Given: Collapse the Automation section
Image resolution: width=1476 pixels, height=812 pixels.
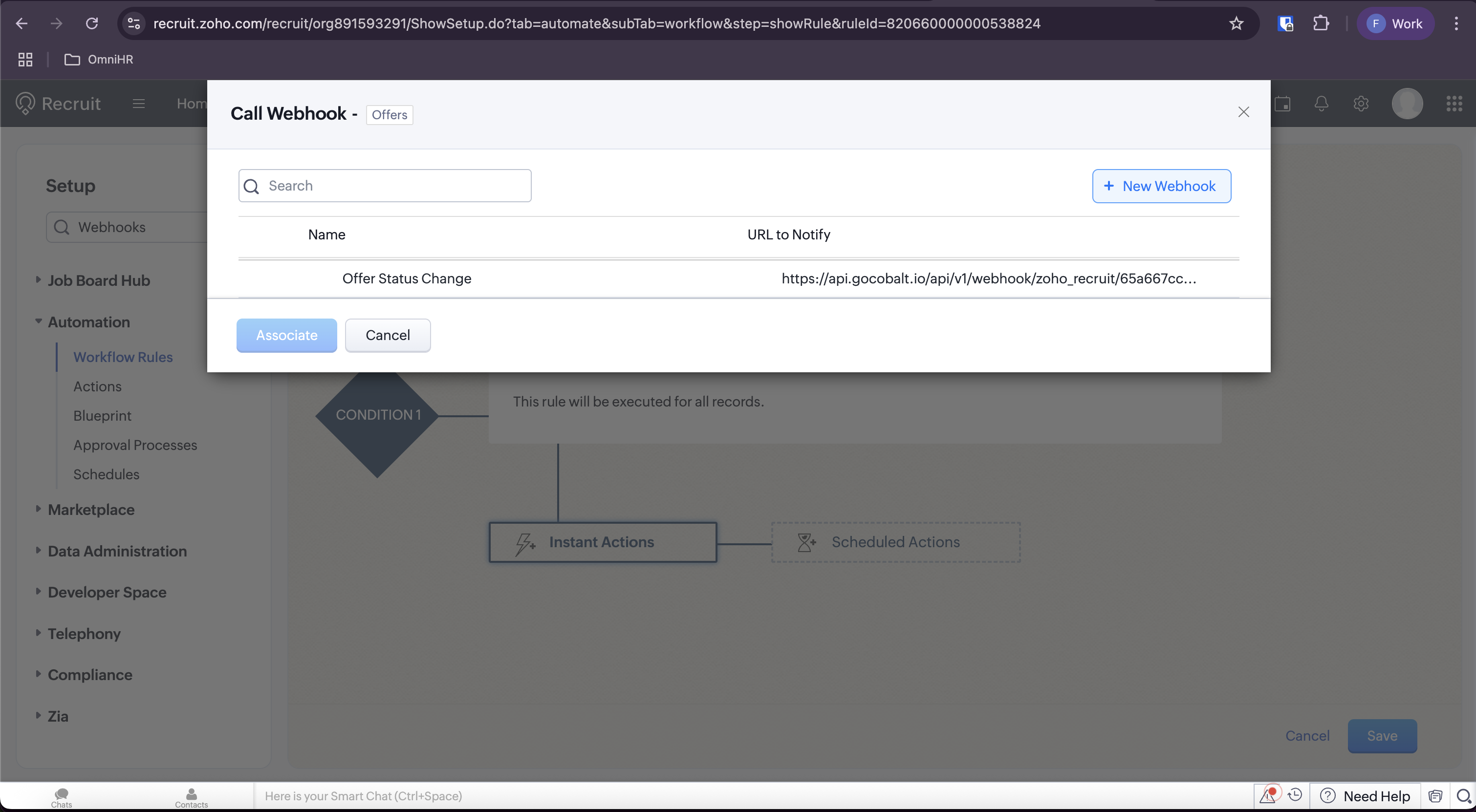Looking at the screenshot, I should tap(88, 322).
